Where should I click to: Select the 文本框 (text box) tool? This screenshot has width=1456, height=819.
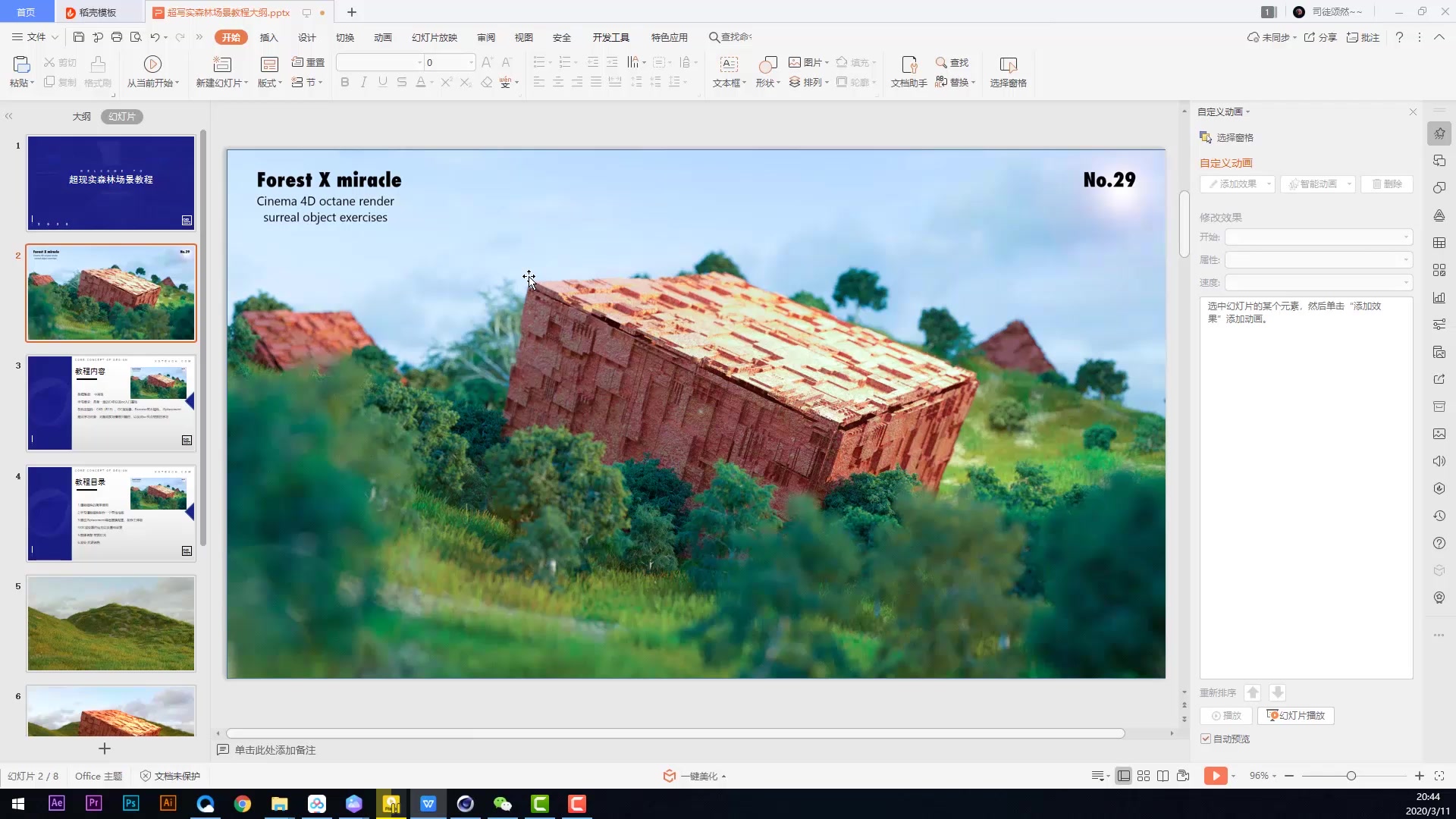point(728,72)
